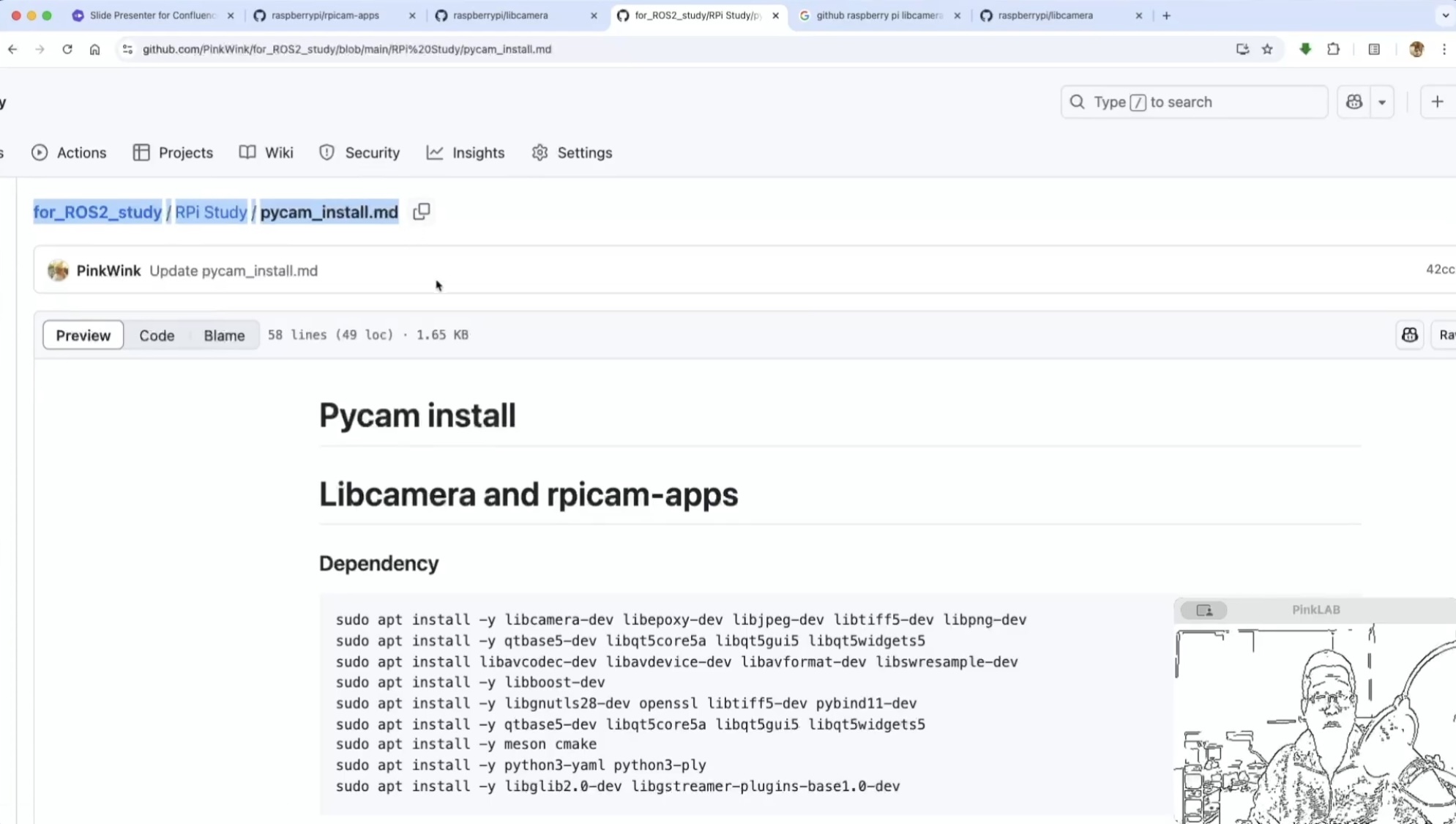Open the browser side panel icon
This screenshot has width=1456, height=824.
coord(1374,49)
